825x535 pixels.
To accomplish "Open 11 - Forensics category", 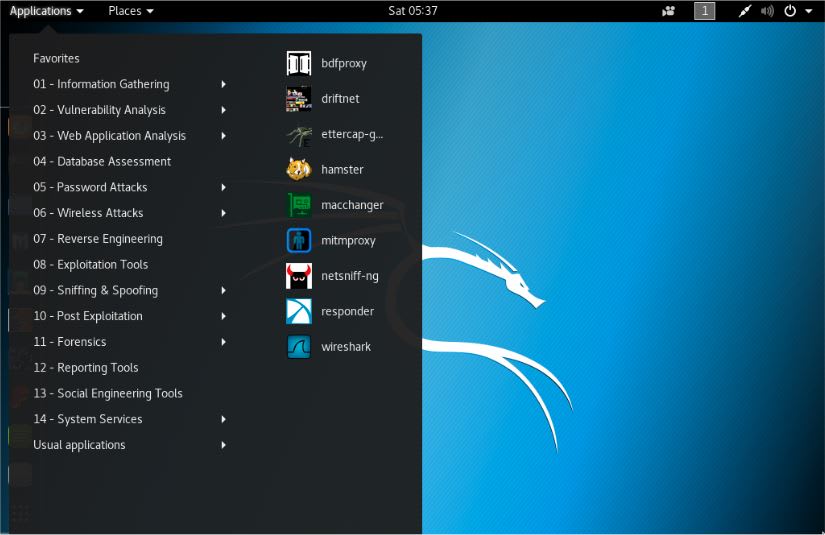I will [70, 342].
